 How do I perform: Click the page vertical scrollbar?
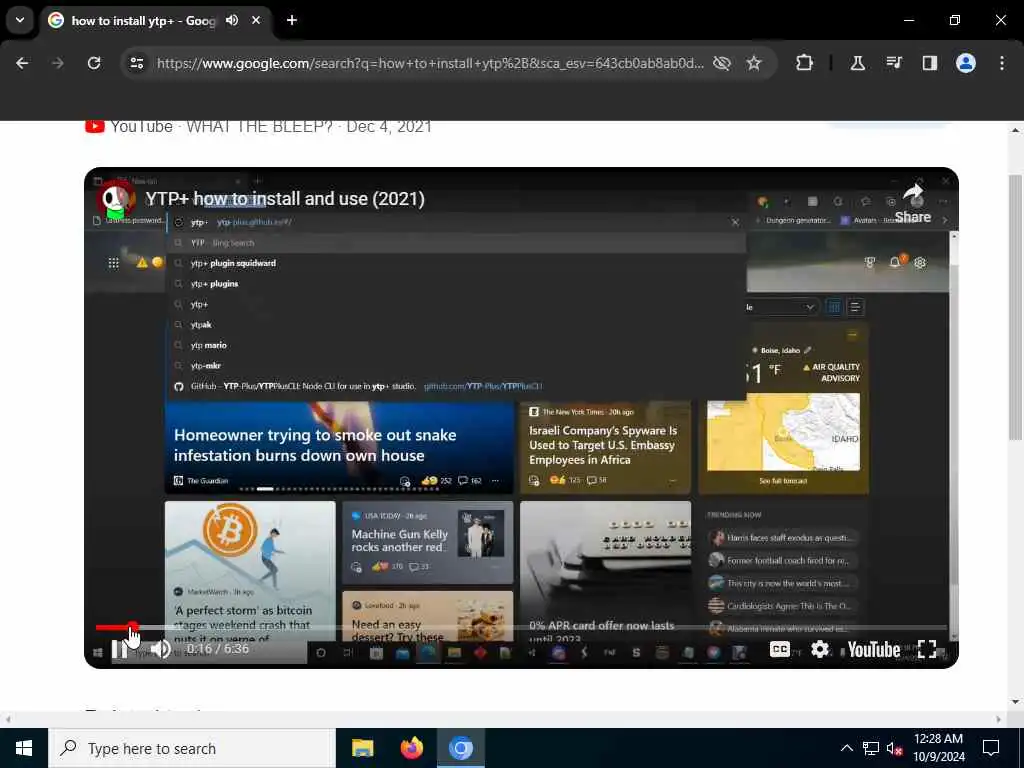(1015, 307)
